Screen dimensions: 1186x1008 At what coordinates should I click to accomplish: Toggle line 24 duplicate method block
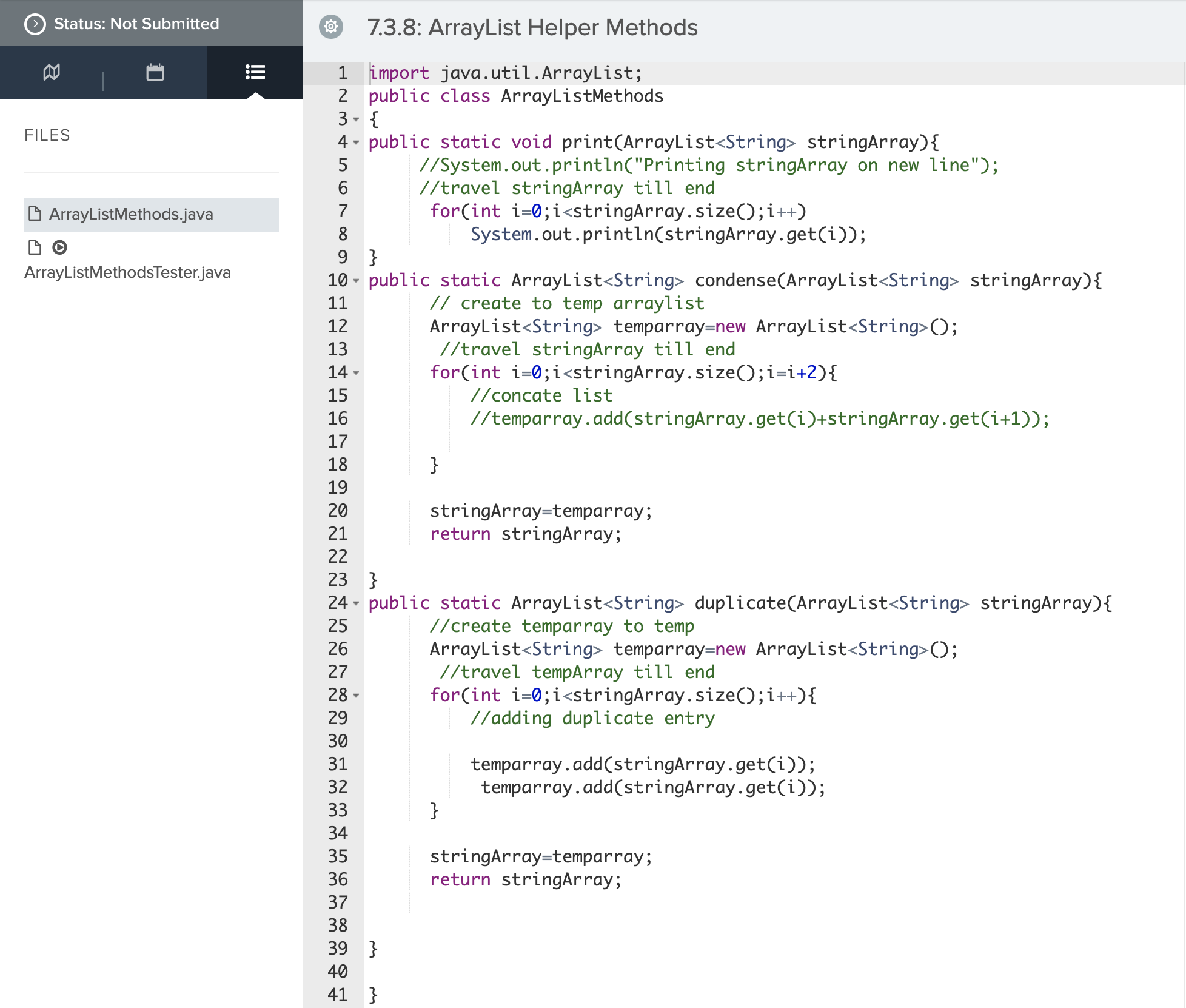[357, 602]
